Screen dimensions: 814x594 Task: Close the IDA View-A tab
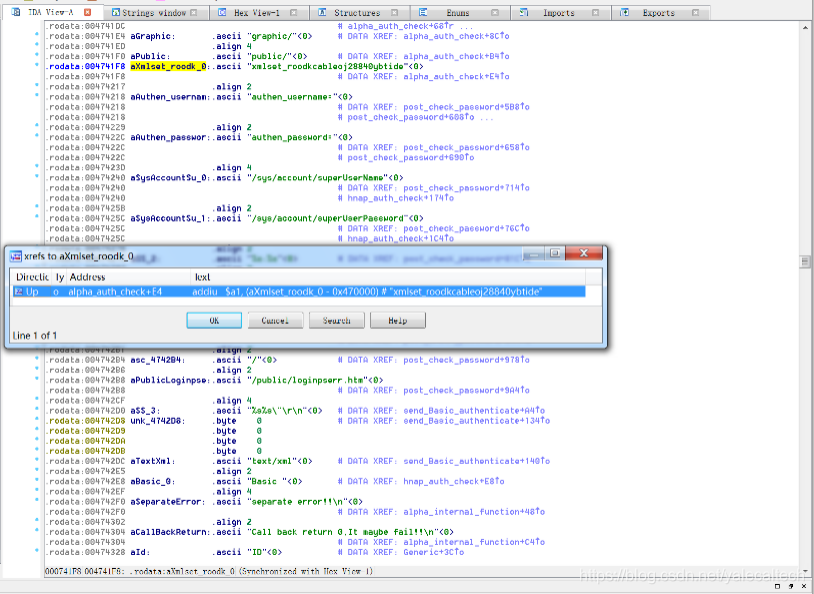[87, 12]
